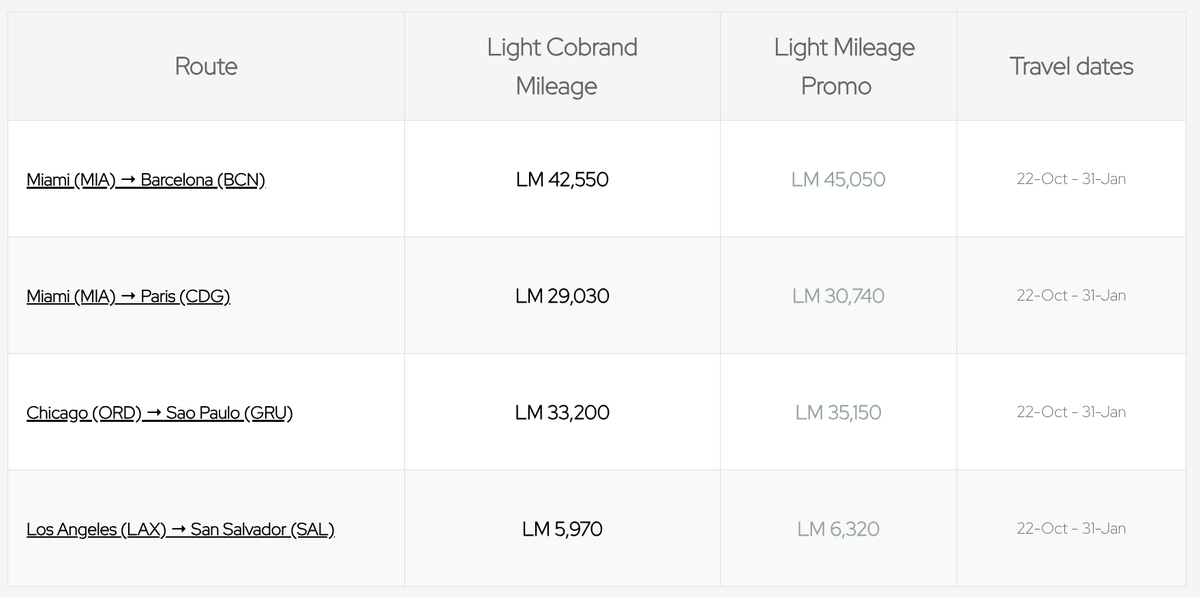Select travel dates for the San Salvador row

pyautogui.click(x=1071, y=529)
